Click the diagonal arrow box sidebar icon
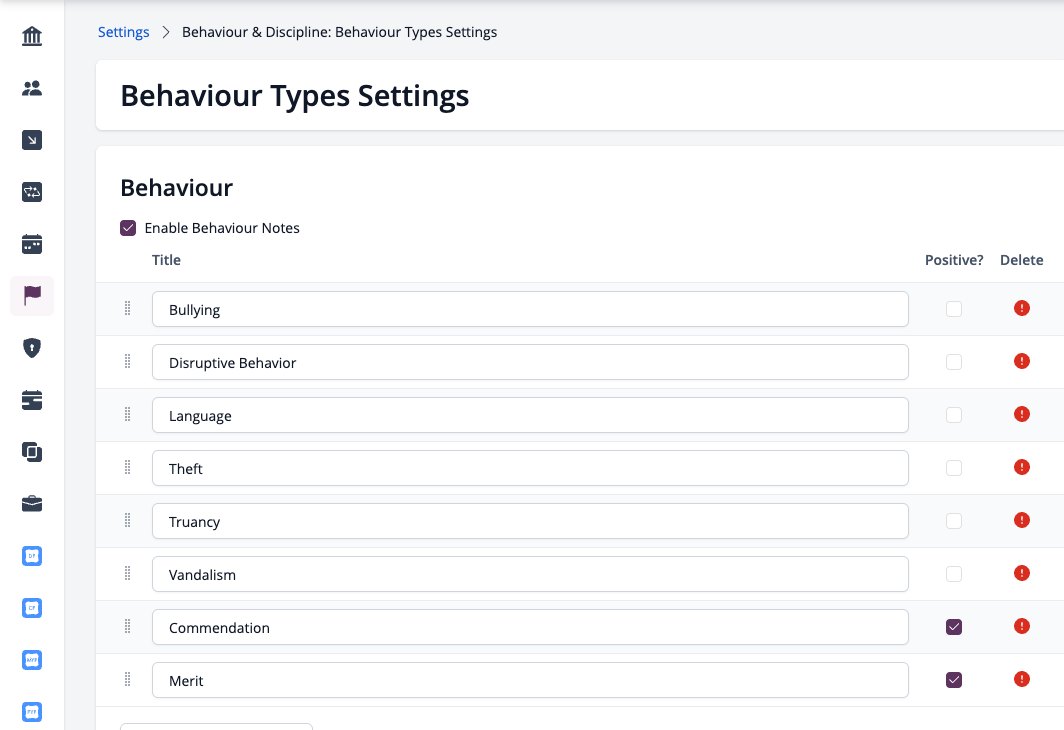 [32, 140]
